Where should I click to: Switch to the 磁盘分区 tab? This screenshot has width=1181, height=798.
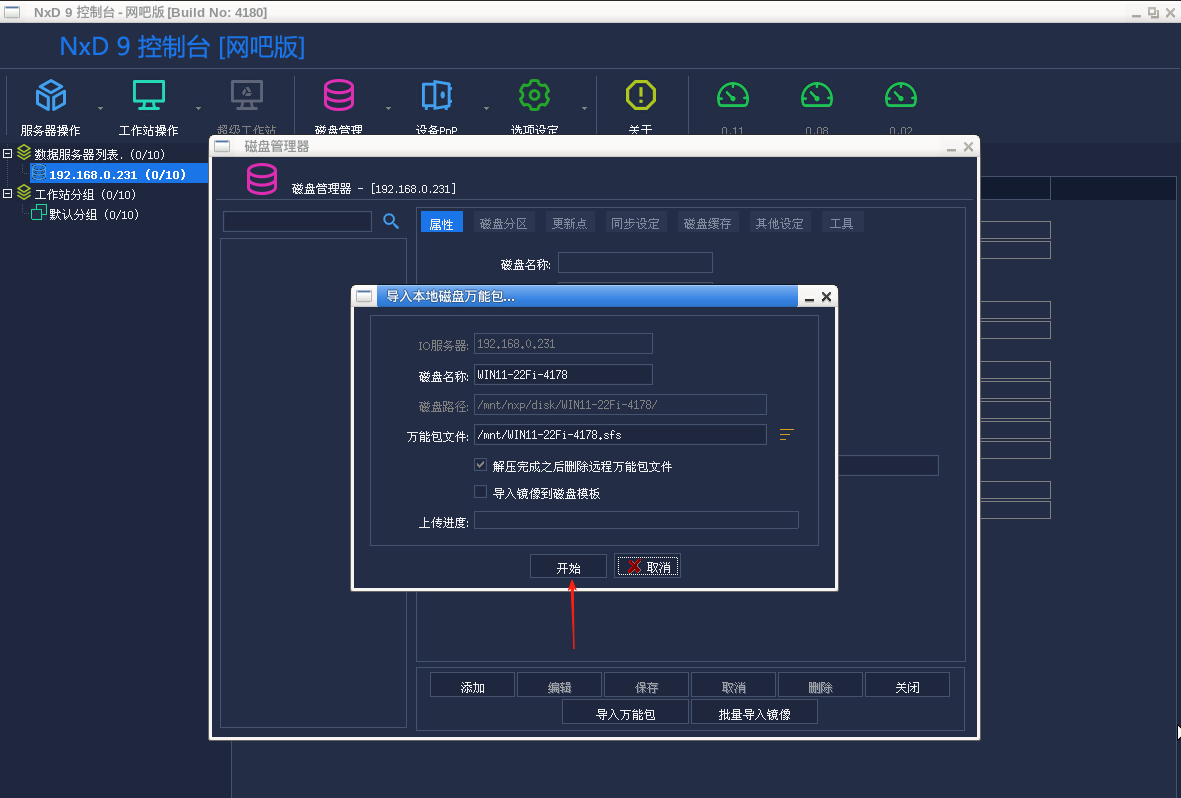click(503, 222)
